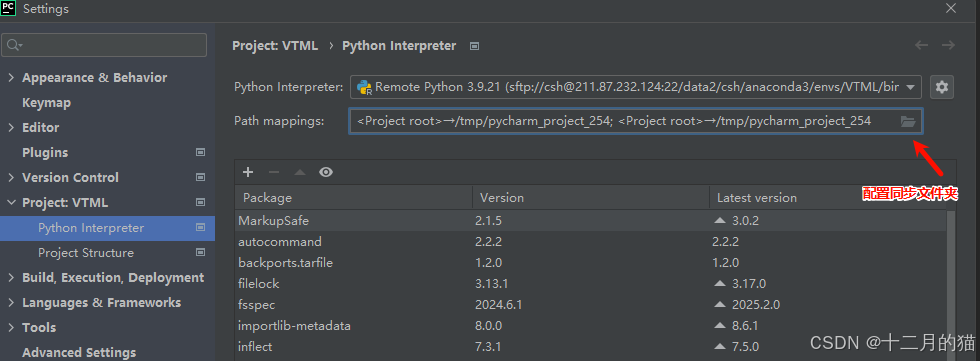This screenshot has height=361, width=980.
Task: Expand Build, Execution, Deployment section
Action: [11, 277]
